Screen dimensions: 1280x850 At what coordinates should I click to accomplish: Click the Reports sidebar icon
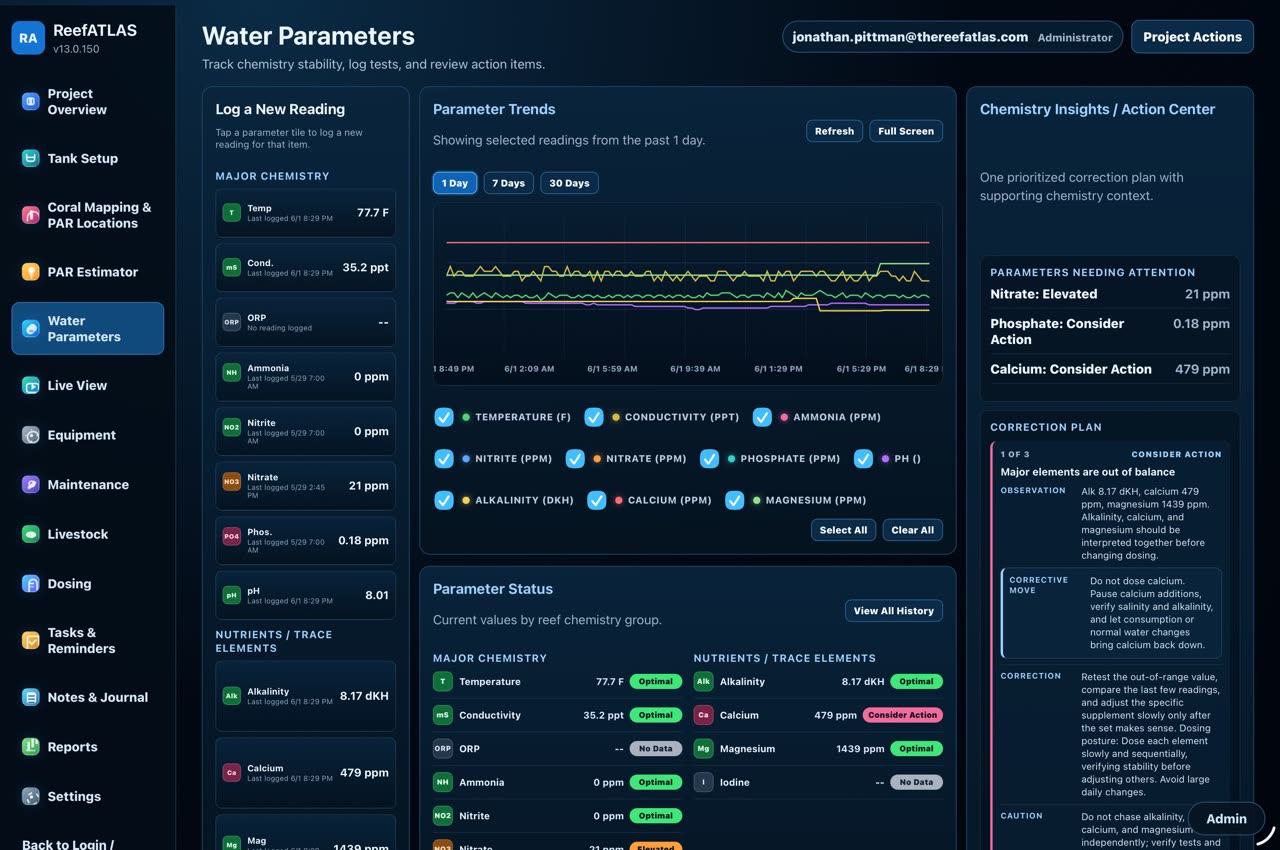30,747
